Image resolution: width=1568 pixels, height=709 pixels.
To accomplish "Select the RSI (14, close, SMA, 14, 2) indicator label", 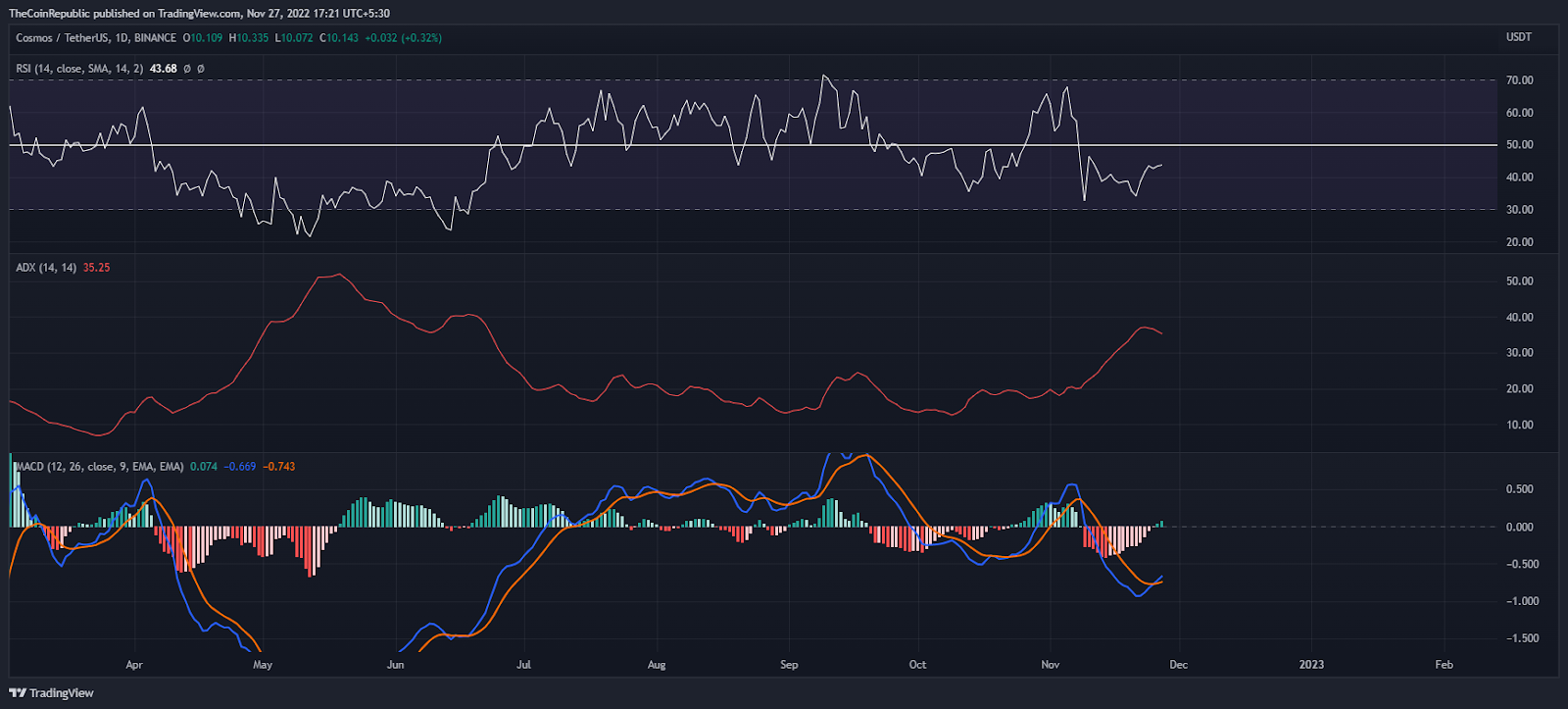I will coord(79,69).
